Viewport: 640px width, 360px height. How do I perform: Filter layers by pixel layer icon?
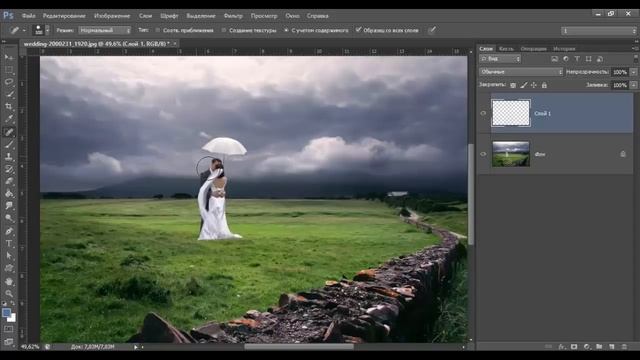554,59
